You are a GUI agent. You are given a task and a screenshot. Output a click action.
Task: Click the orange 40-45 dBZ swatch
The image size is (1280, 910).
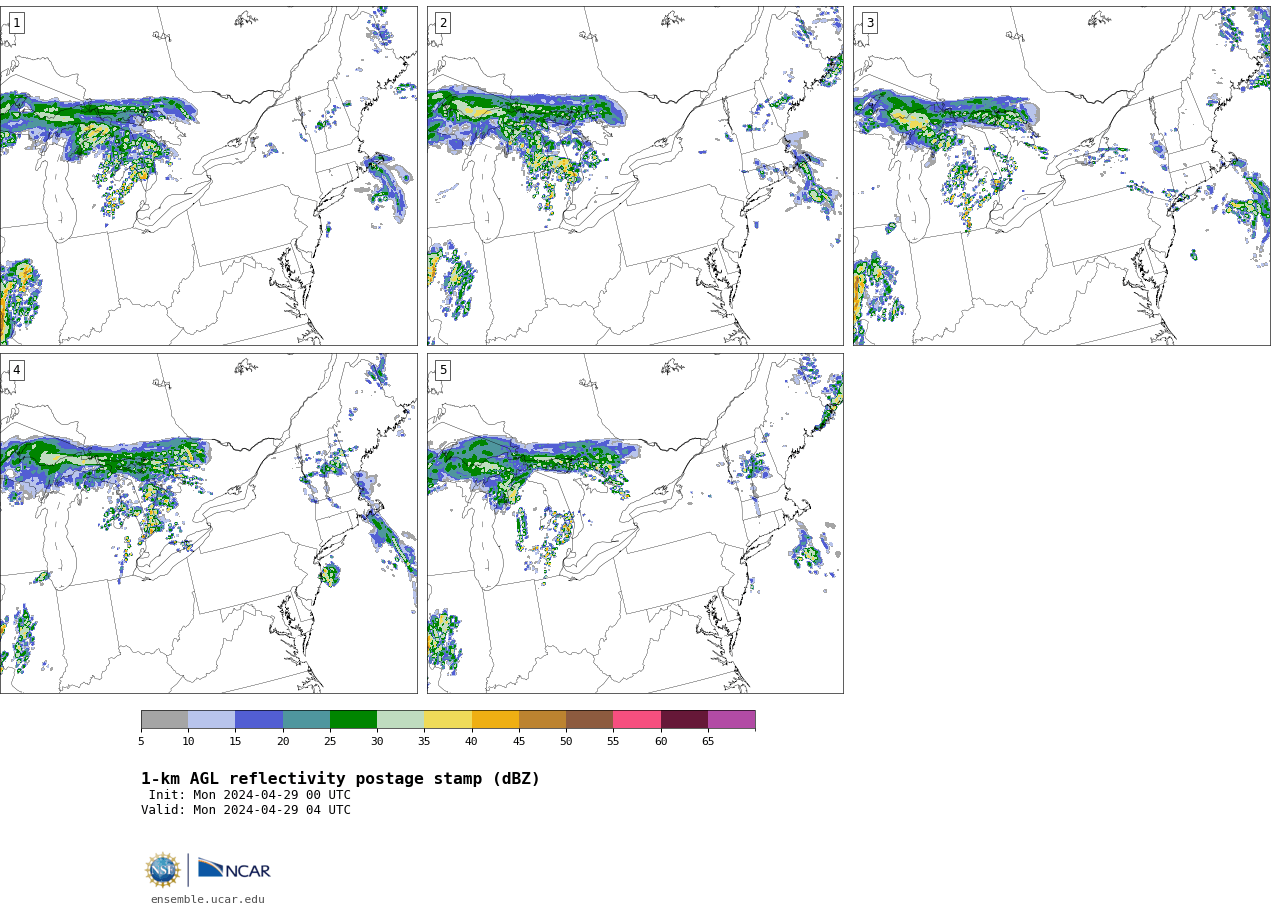[495, 720]
